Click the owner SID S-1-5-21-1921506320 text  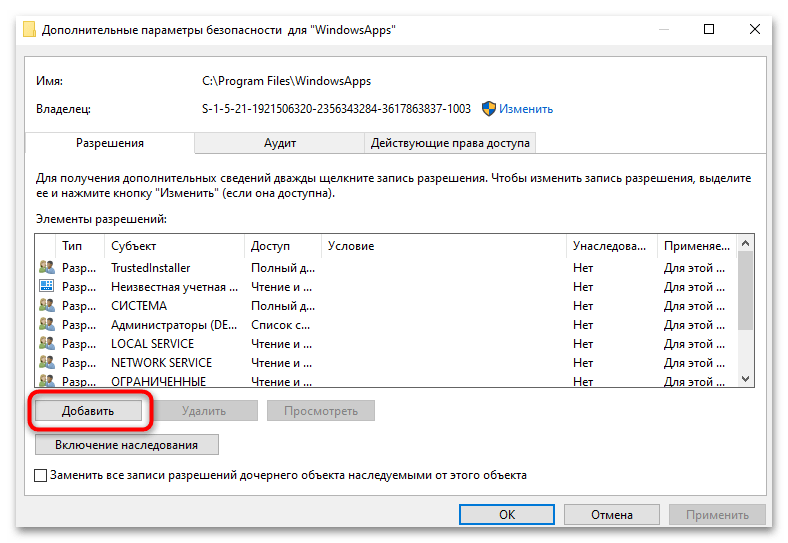pyautogui.click(x=336, y=109)
